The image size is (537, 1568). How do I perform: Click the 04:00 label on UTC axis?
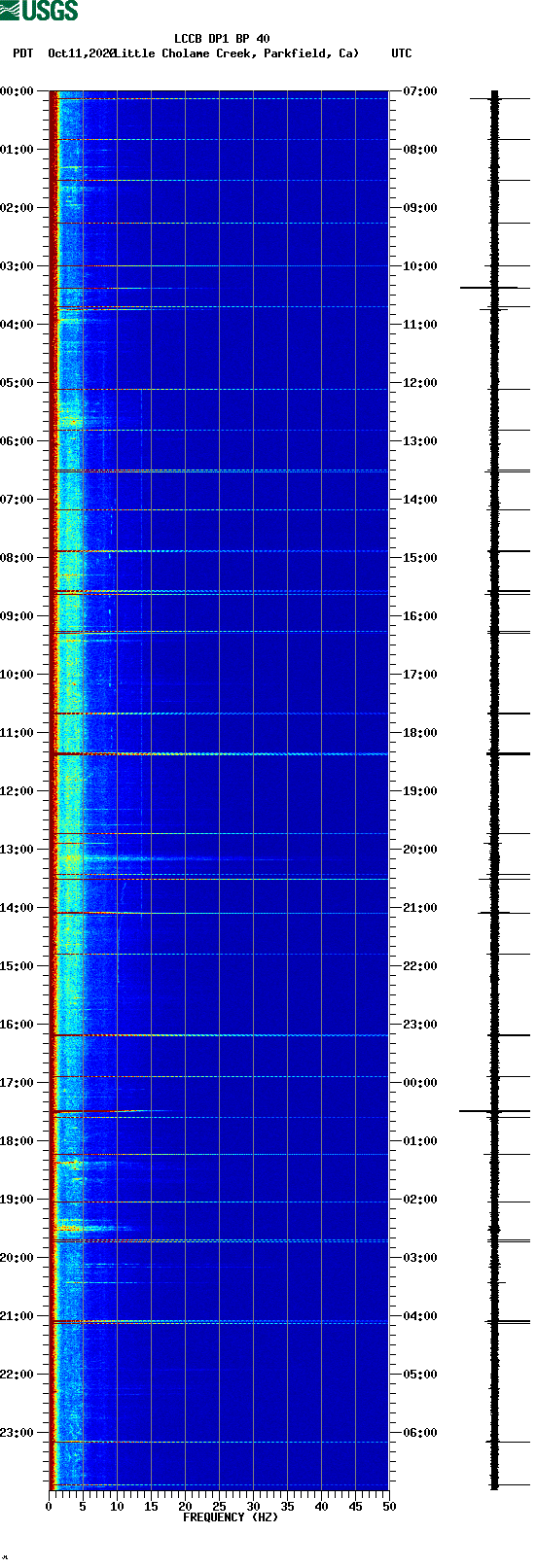420,1316
